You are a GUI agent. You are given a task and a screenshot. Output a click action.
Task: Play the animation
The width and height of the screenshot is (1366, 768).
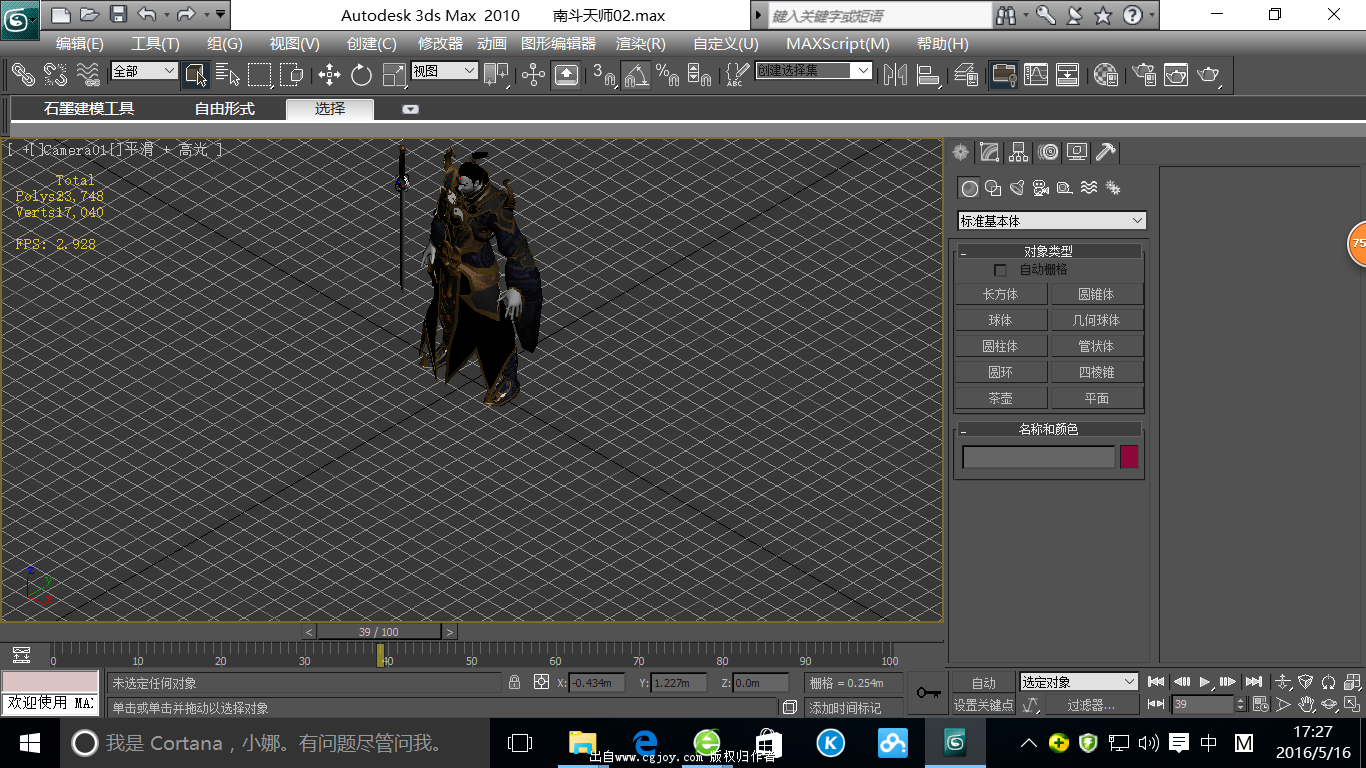(1205, 682)
